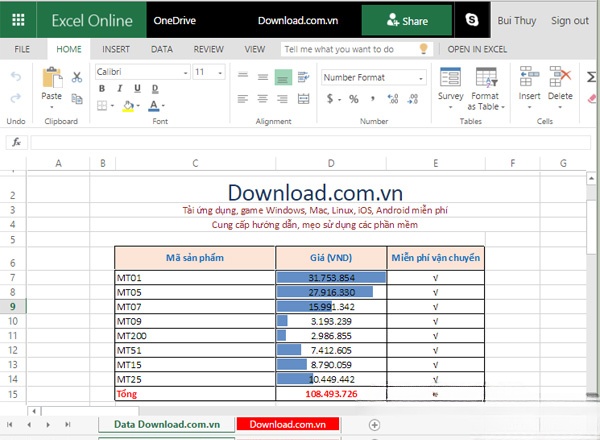The height and width of the screenshot is (440, 600).
Task: Click the Format as Table icon
Action: 486,77
